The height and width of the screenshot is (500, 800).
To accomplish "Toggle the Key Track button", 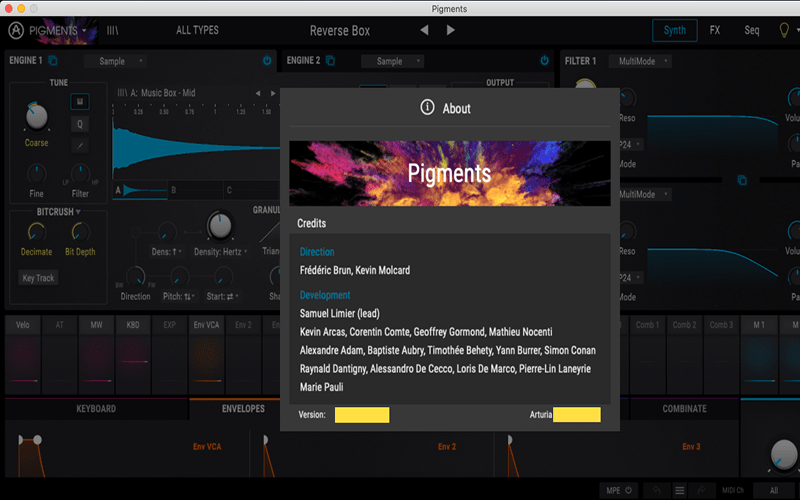I will point(39,278).
